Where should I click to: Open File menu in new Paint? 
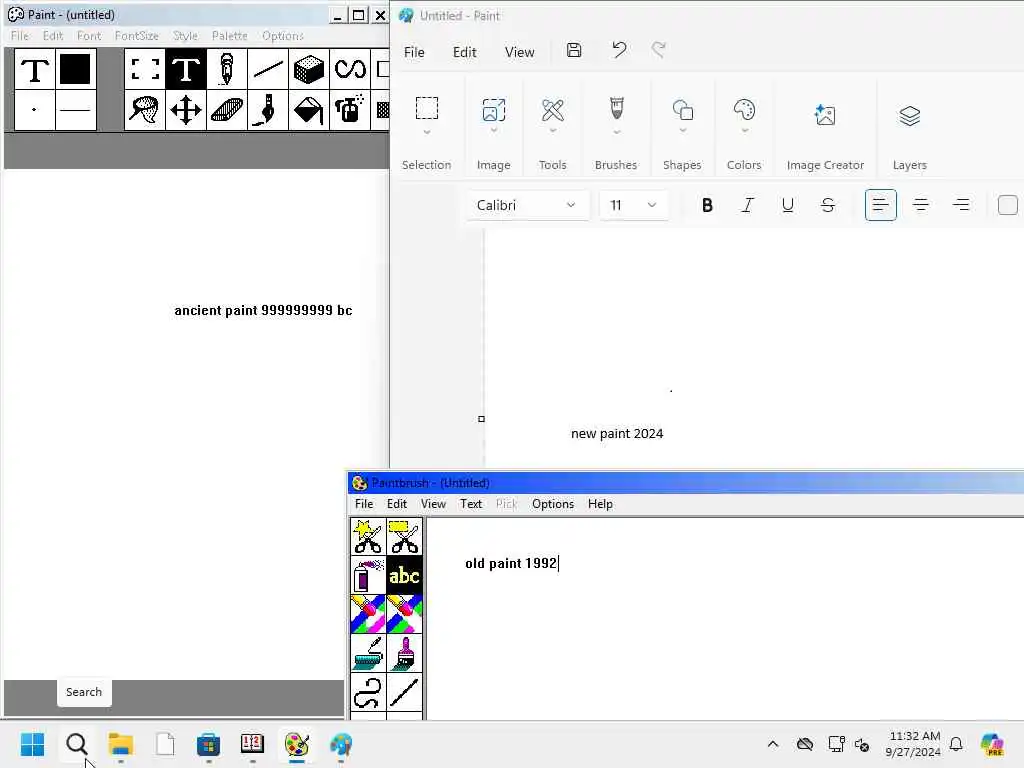pyautogui.click(x=414, y=52)
